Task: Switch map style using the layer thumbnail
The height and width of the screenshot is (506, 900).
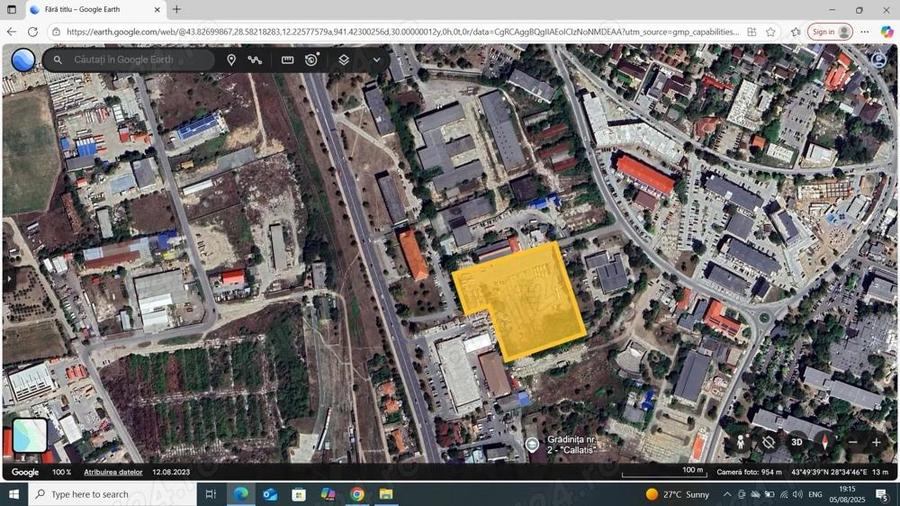Action: point(29,435)
